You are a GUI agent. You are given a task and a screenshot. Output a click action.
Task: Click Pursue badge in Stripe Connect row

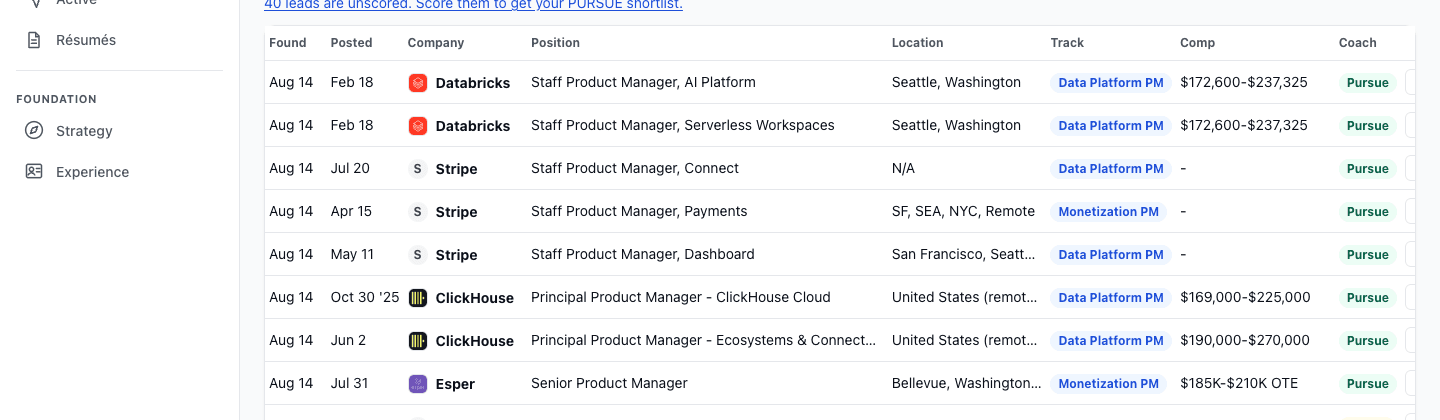(1367, 169)
